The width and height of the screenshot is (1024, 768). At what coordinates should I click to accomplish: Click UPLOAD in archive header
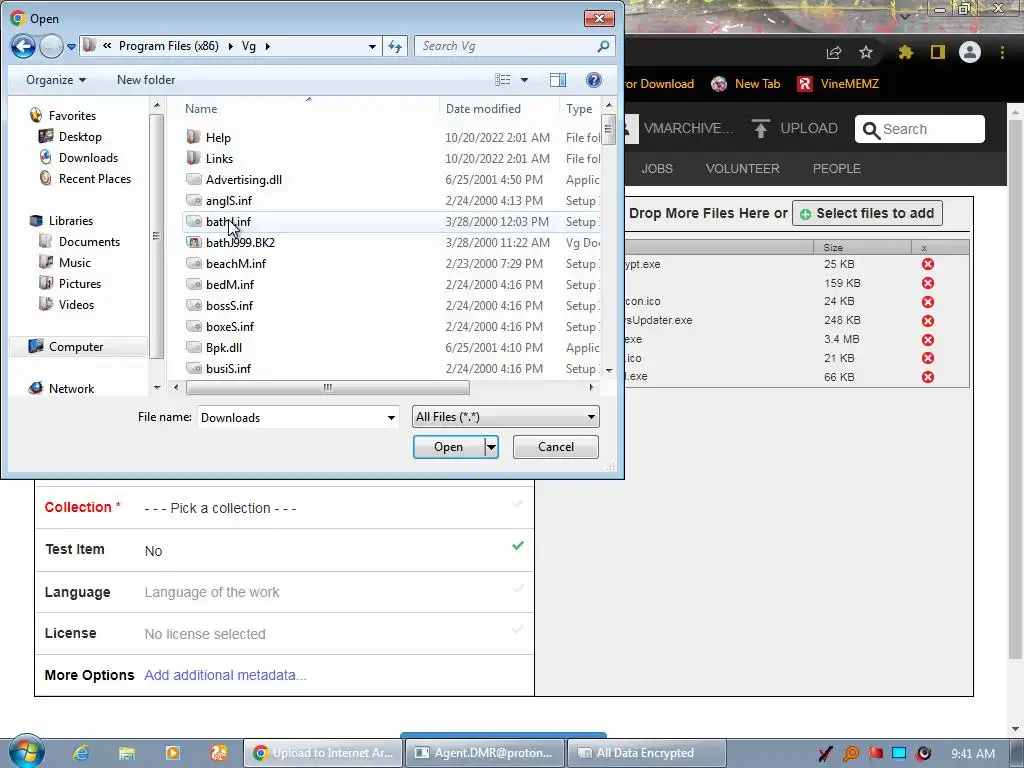click(794, 129)
